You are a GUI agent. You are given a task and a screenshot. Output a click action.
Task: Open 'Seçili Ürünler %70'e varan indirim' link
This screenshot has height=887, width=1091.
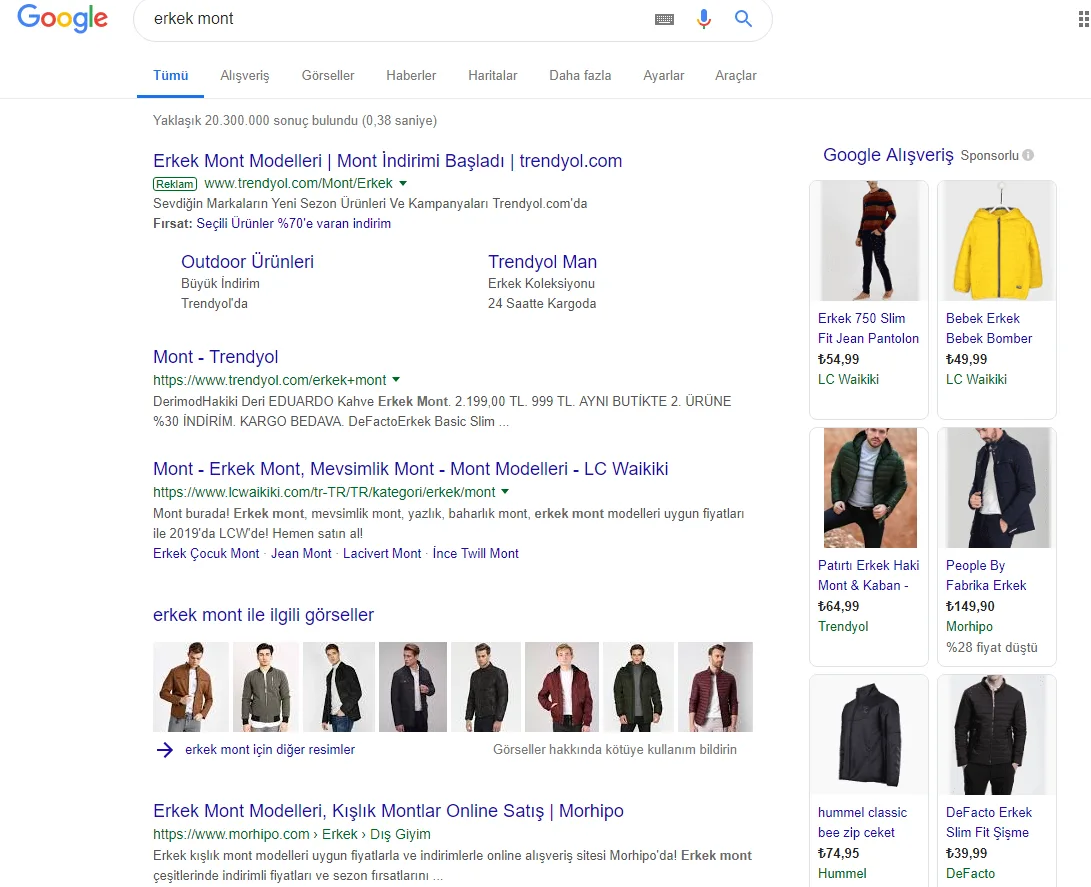tap(294, 223)
